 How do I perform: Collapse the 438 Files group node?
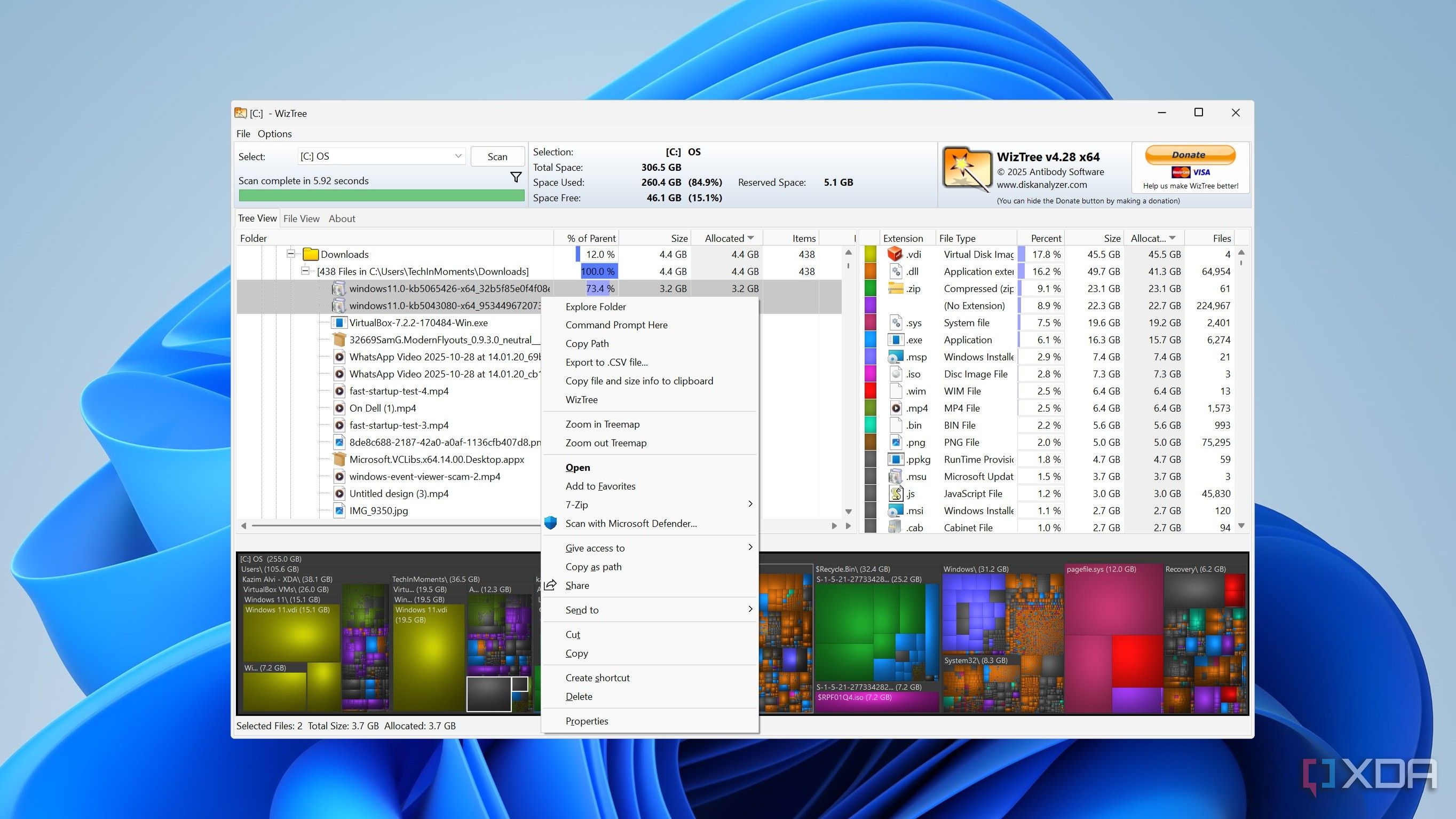coord(305,271)
